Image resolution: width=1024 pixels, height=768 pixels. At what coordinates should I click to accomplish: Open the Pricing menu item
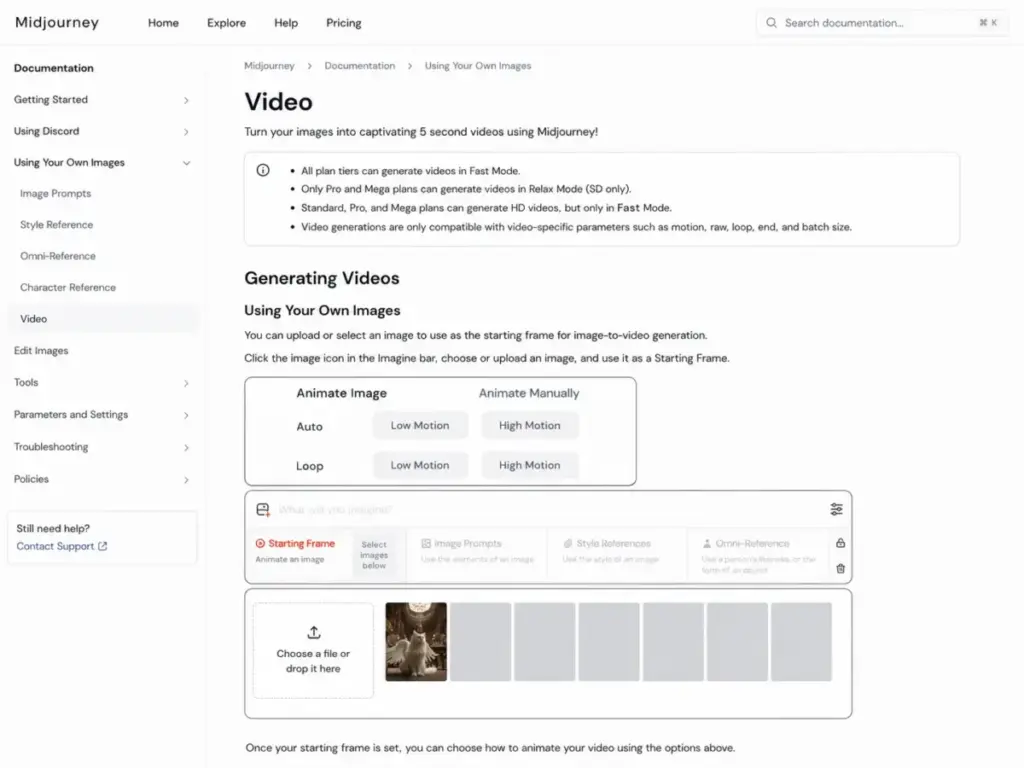click(x=344, y=23)
